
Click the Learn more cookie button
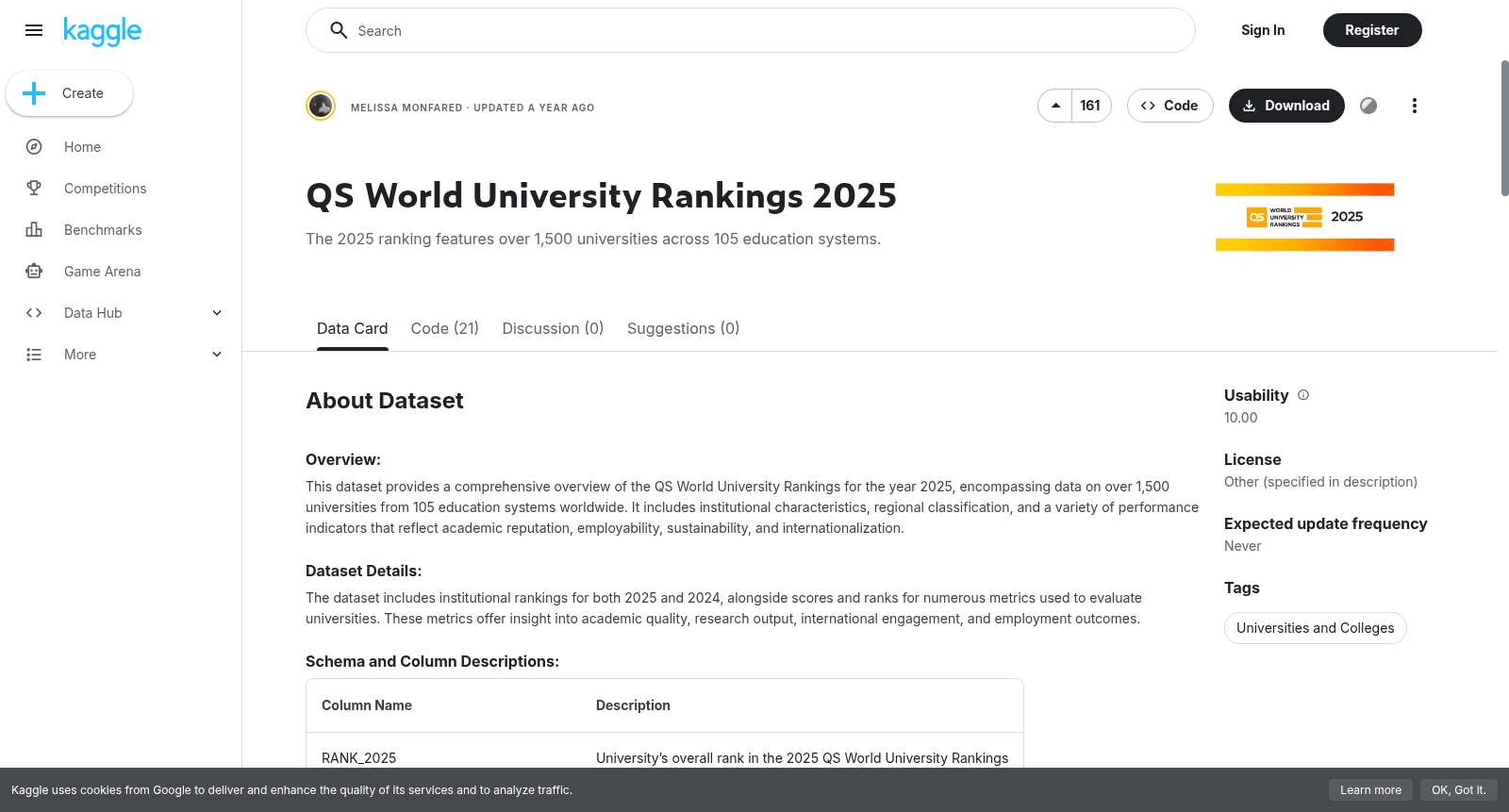(1370, 790)
